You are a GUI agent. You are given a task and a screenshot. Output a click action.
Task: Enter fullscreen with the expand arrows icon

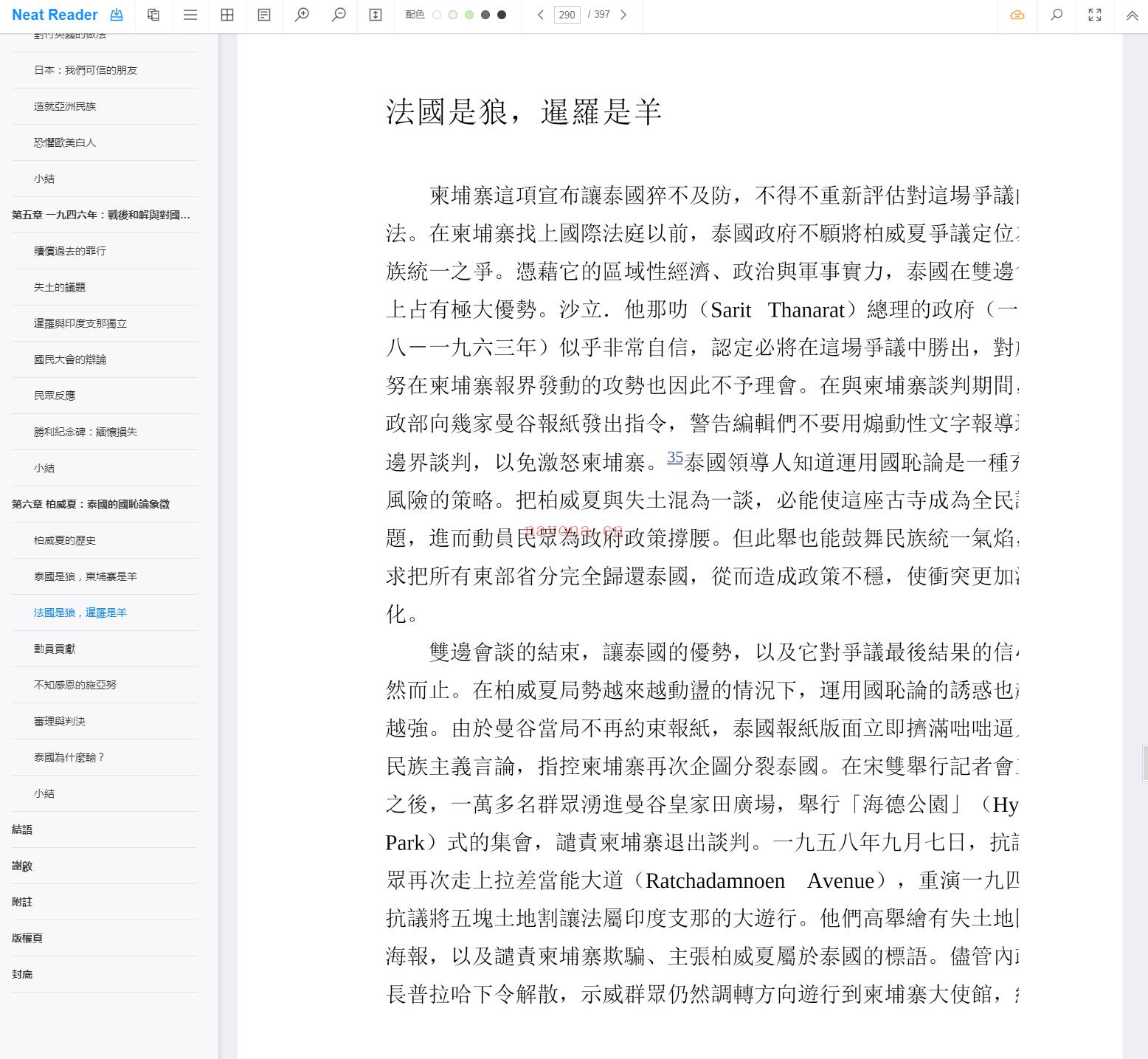pos(1095,15)
